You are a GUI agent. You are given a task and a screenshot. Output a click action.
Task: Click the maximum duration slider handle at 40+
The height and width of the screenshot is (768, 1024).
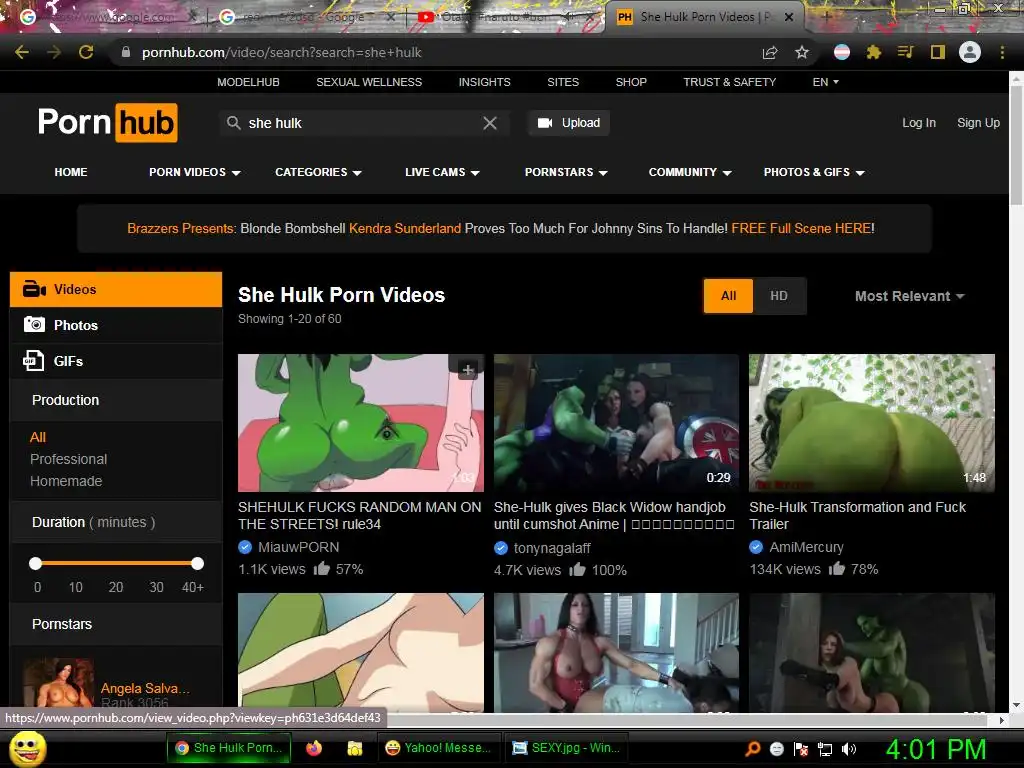(197, 563)
